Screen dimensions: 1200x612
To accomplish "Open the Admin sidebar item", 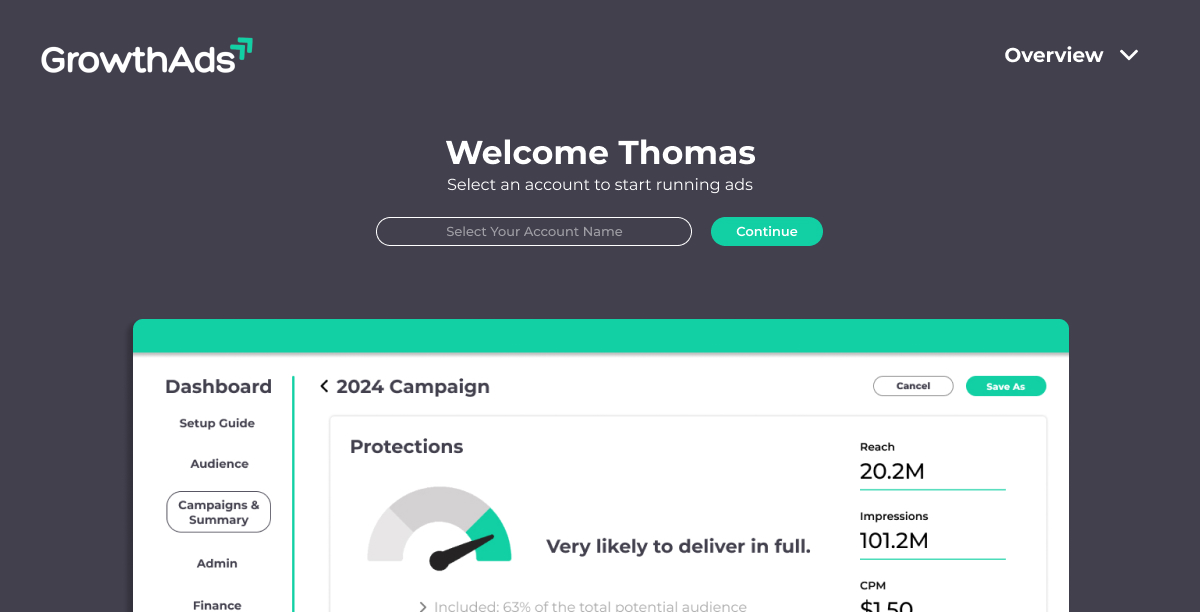I will coord(217,564).
